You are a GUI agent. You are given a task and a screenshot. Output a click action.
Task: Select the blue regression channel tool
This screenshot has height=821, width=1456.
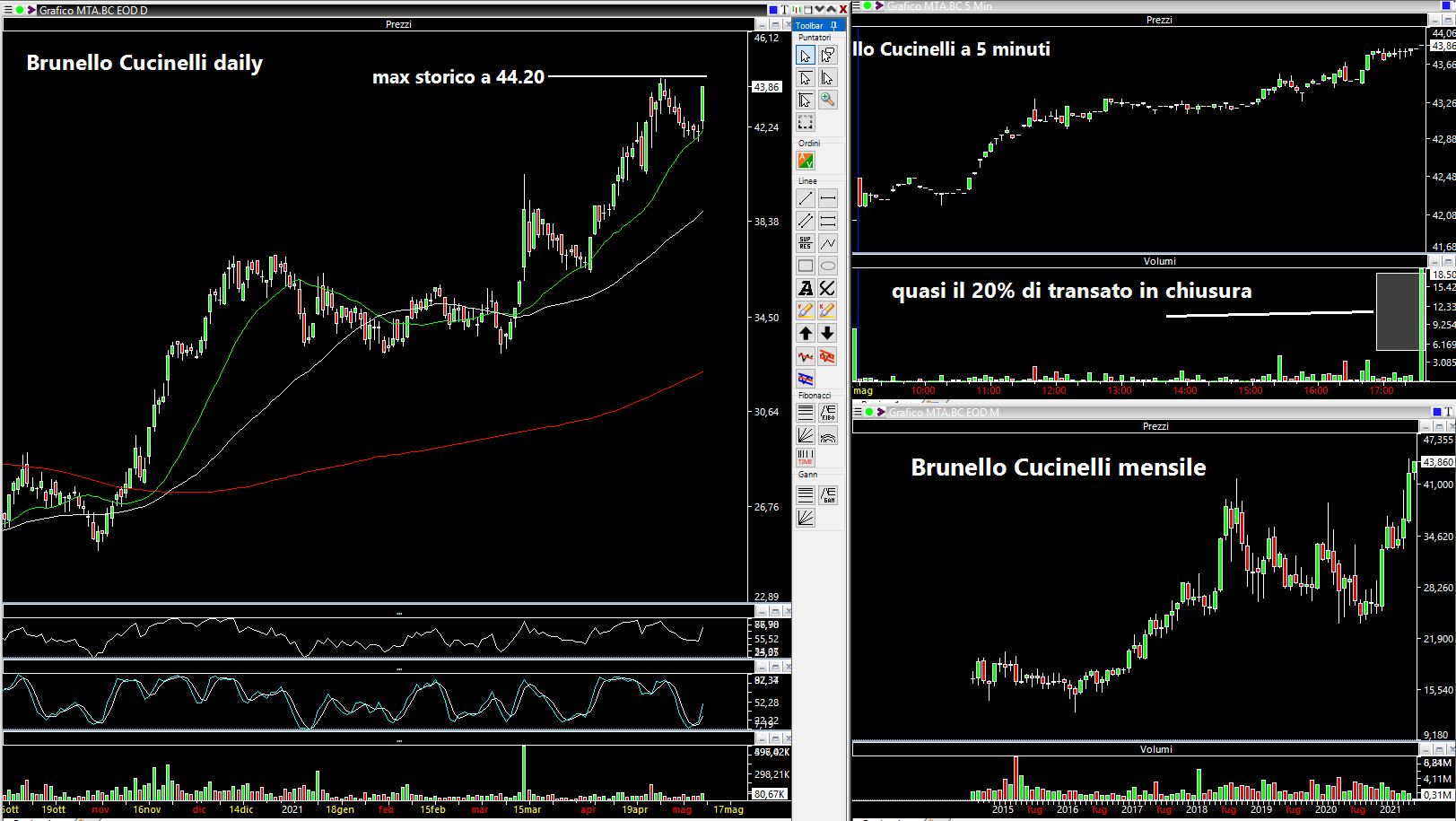(806, 379)
